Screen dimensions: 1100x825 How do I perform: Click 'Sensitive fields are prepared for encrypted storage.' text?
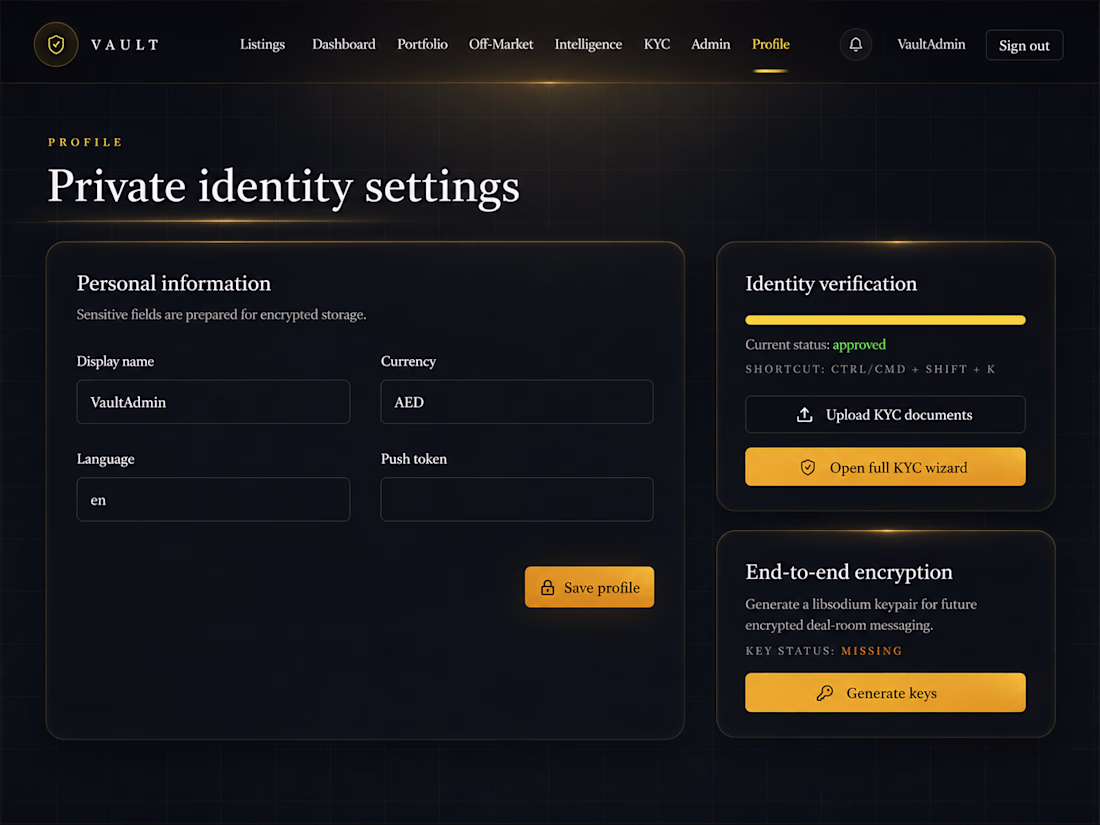[221, 314]
